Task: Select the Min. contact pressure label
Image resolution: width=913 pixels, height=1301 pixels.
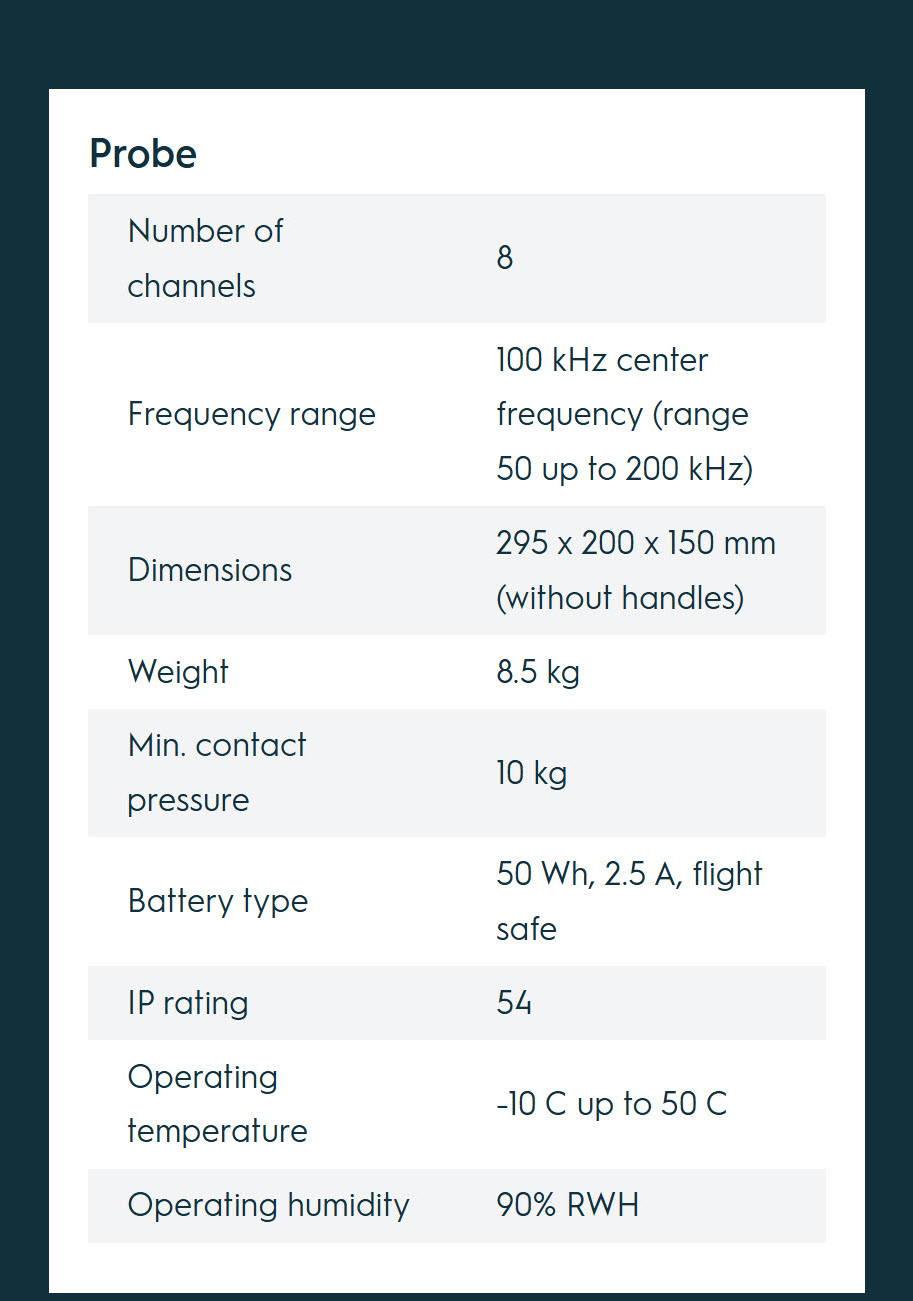Action: pos(217,772)
